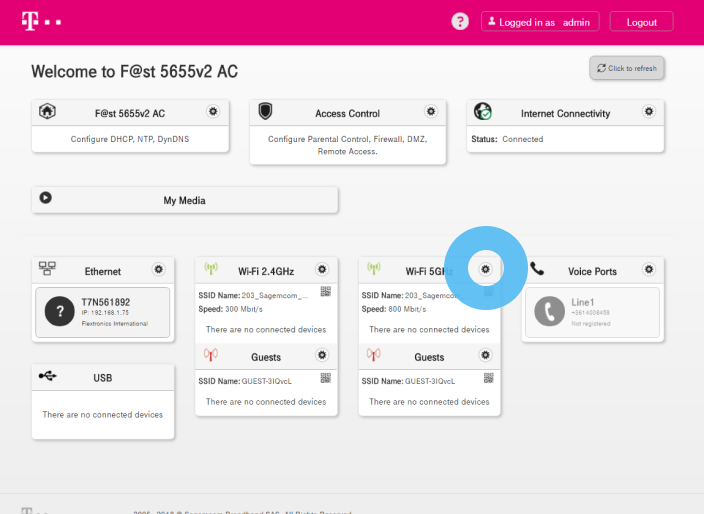Open Wi-Fi 2.4GHz settings gear
This screenshot has width=704, height=514.
[x=322, y=270]
